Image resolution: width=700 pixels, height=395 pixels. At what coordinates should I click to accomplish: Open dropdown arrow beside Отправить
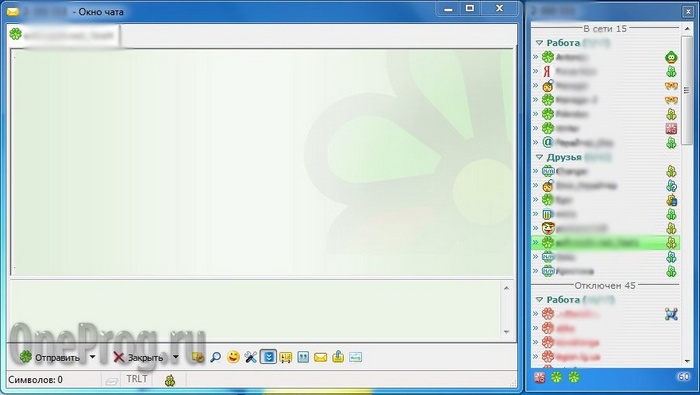tap(92, 357)
